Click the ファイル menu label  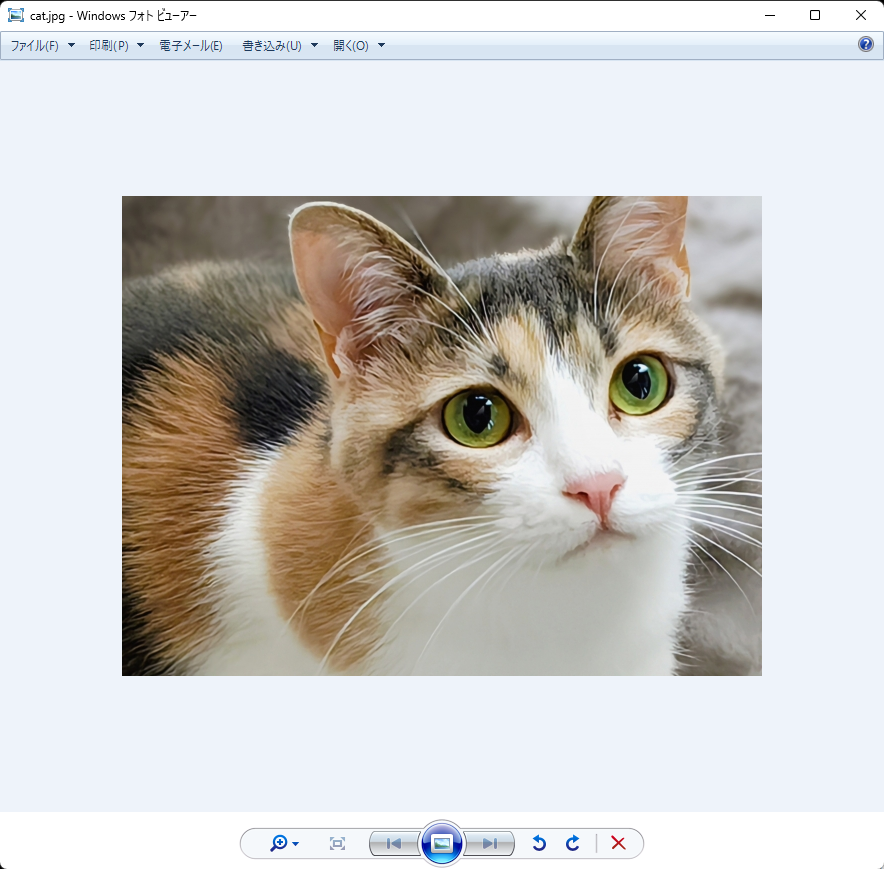[33, 45]
